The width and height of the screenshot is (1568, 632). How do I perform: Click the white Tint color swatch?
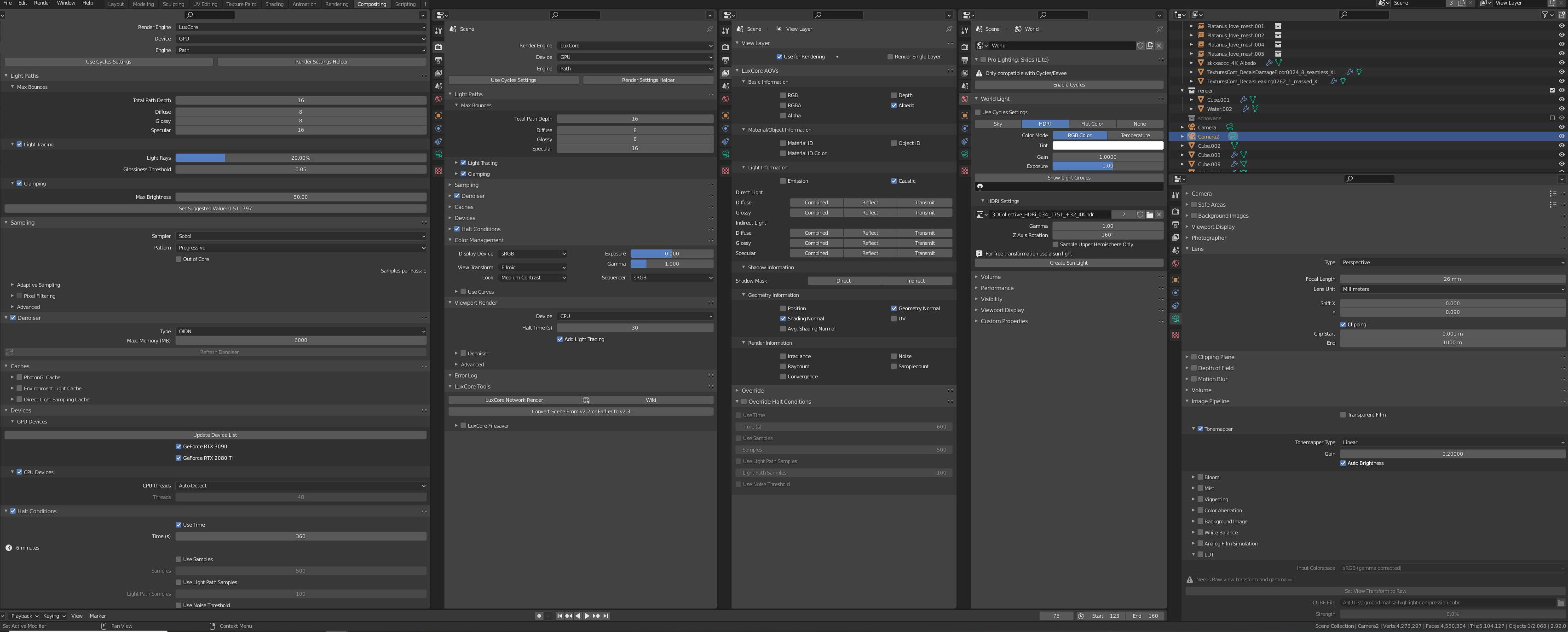tap(1107, 145)
